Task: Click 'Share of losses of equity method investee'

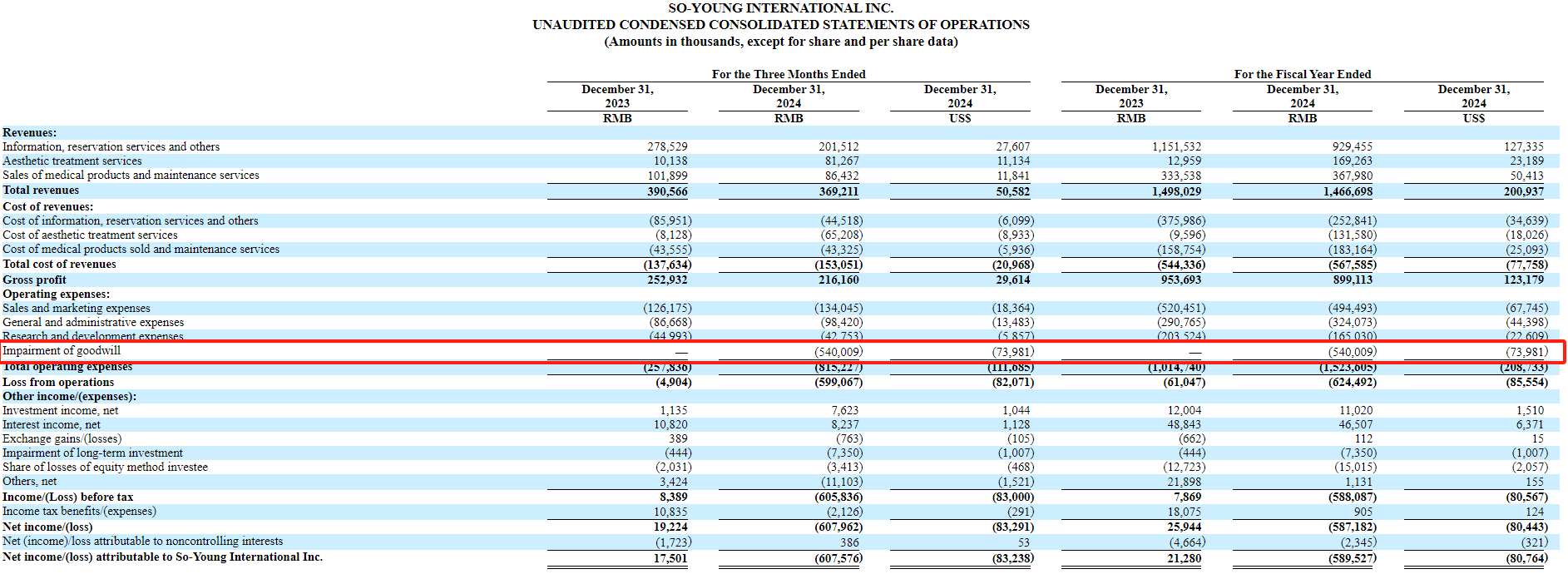Action: [106, 468]
